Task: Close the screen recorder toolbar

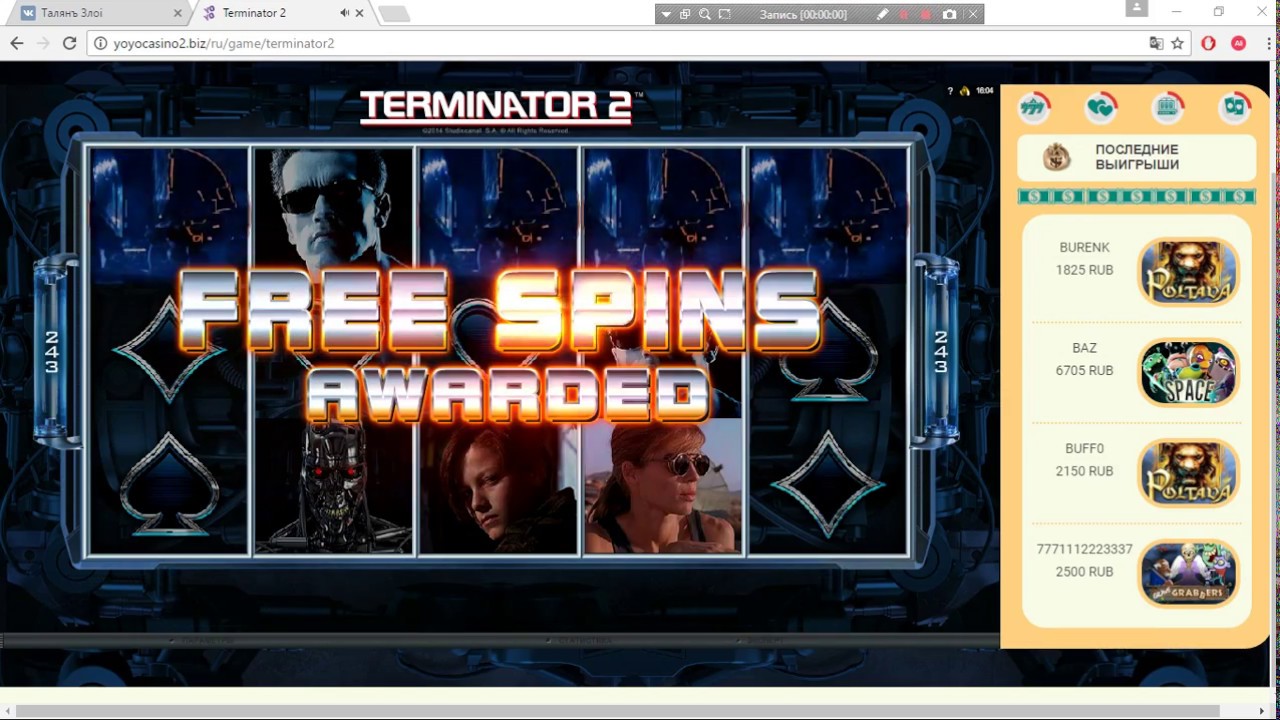Action: click(972, 14)
